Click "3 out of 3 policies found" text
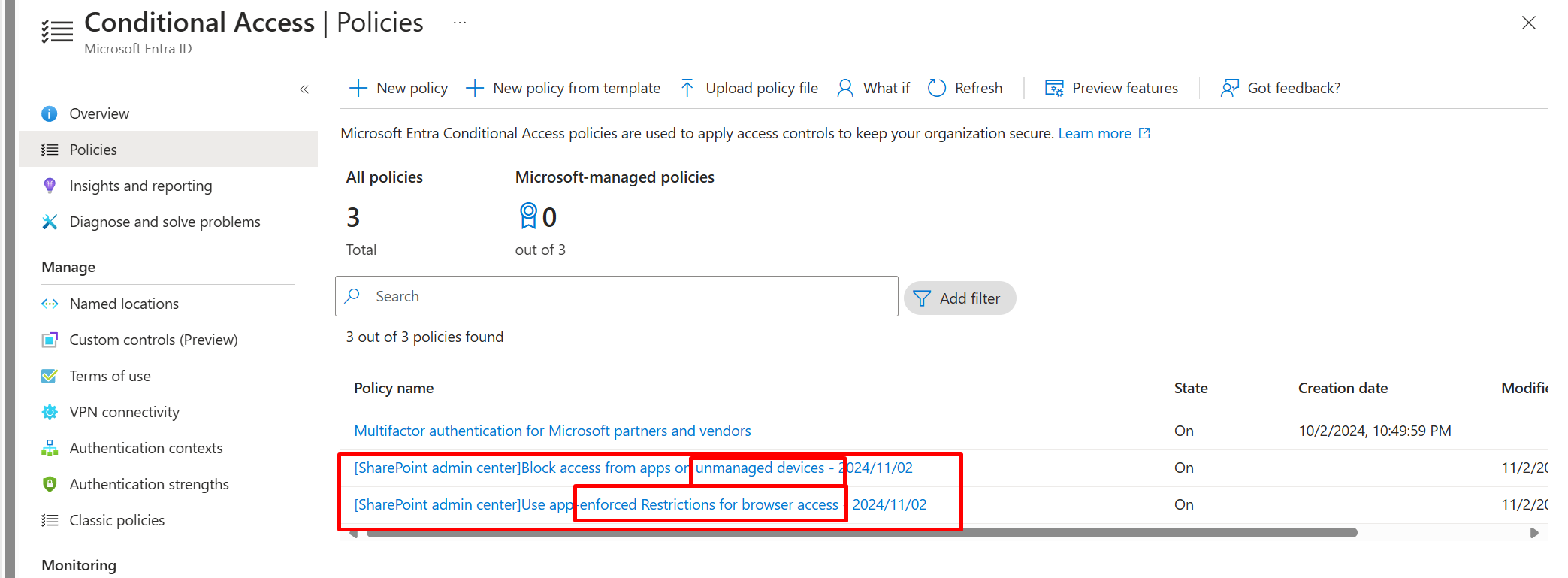This screenshot has height=578, width=1568. (x=424, y=337)
